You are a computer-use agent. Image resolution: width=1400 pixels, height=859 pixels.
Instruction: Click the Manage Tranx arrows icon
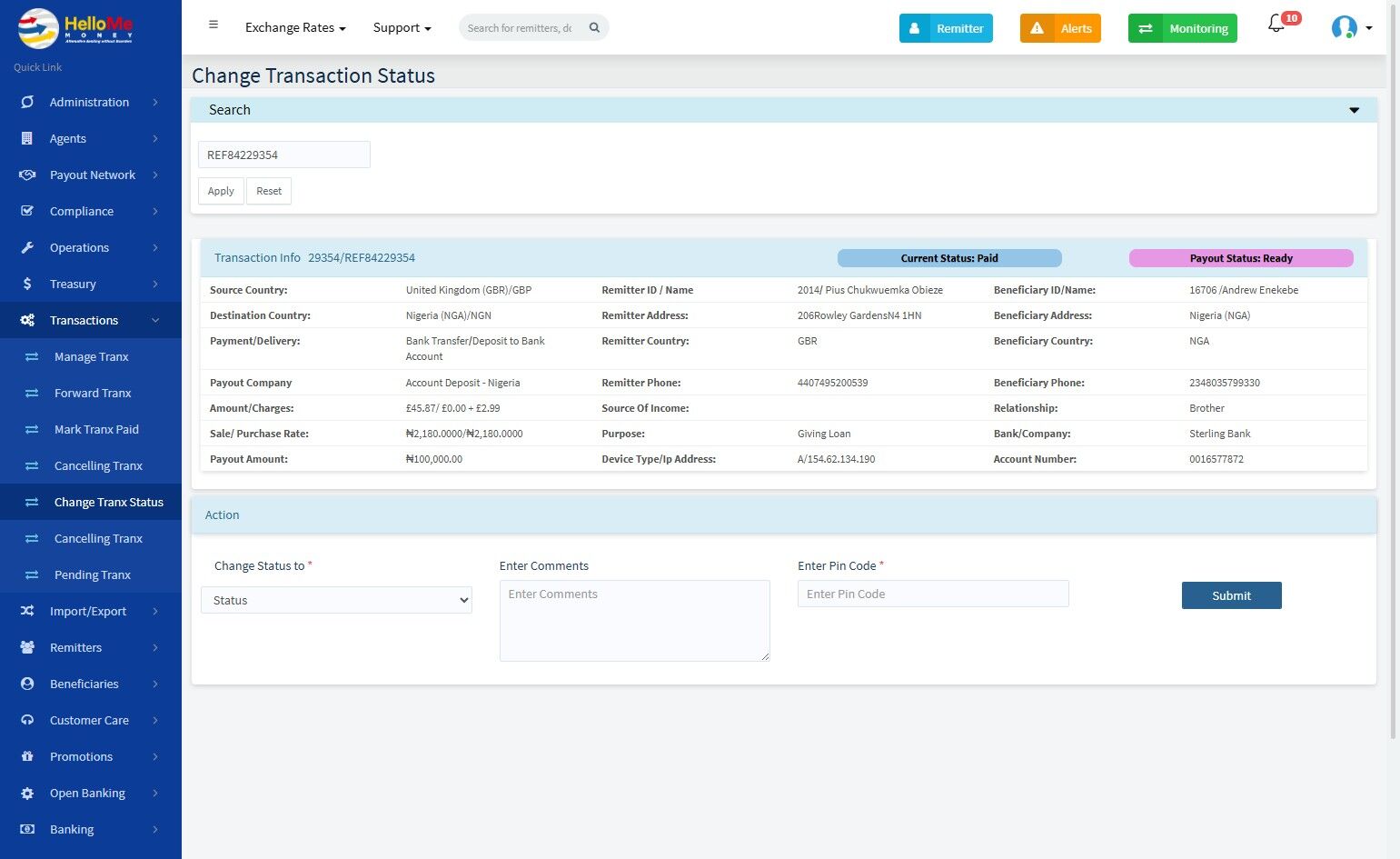(x=32, y=356)
